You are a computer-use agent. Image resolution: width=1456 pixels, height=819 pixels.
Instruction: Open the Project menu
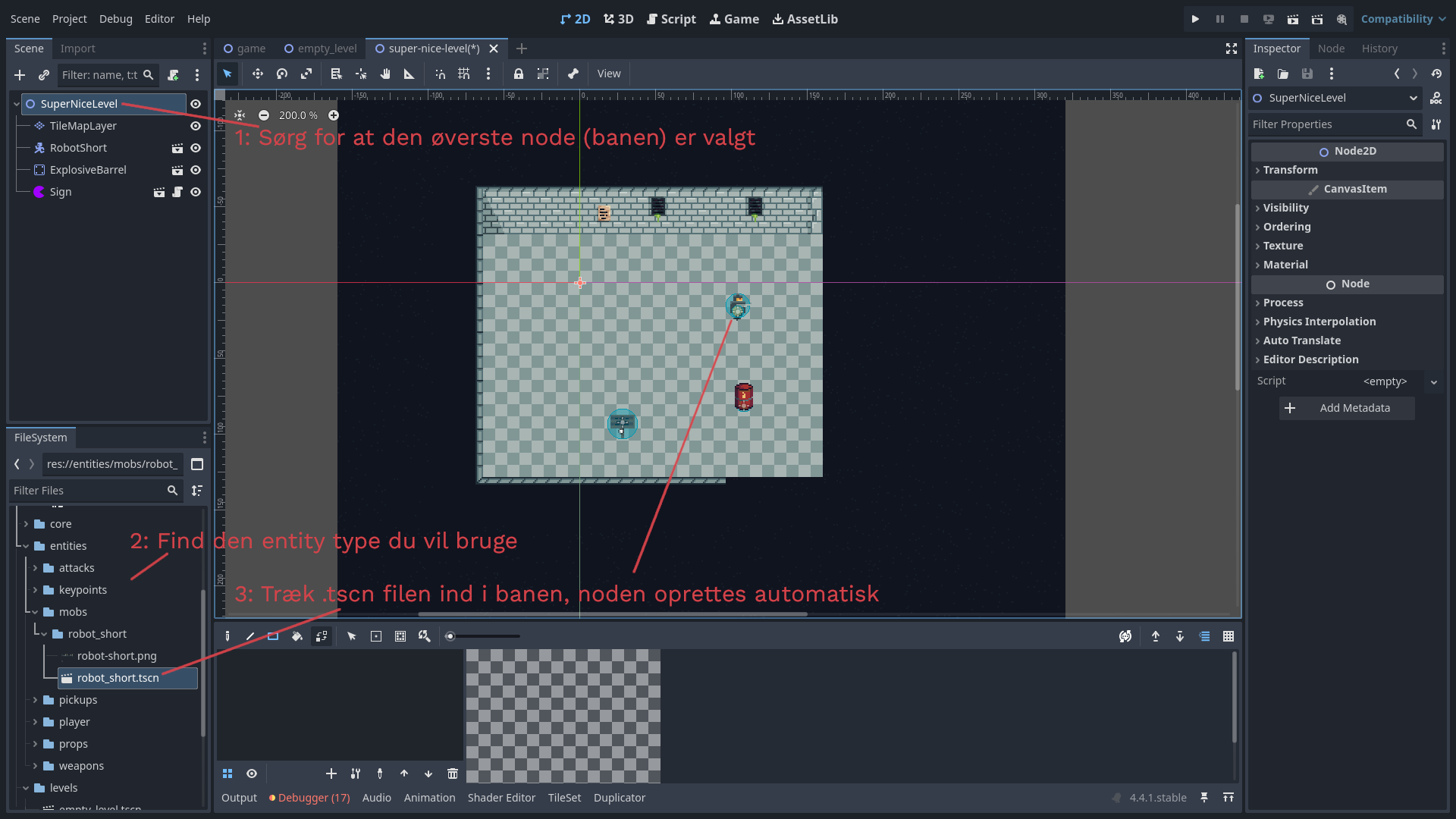tap(69, 19)
